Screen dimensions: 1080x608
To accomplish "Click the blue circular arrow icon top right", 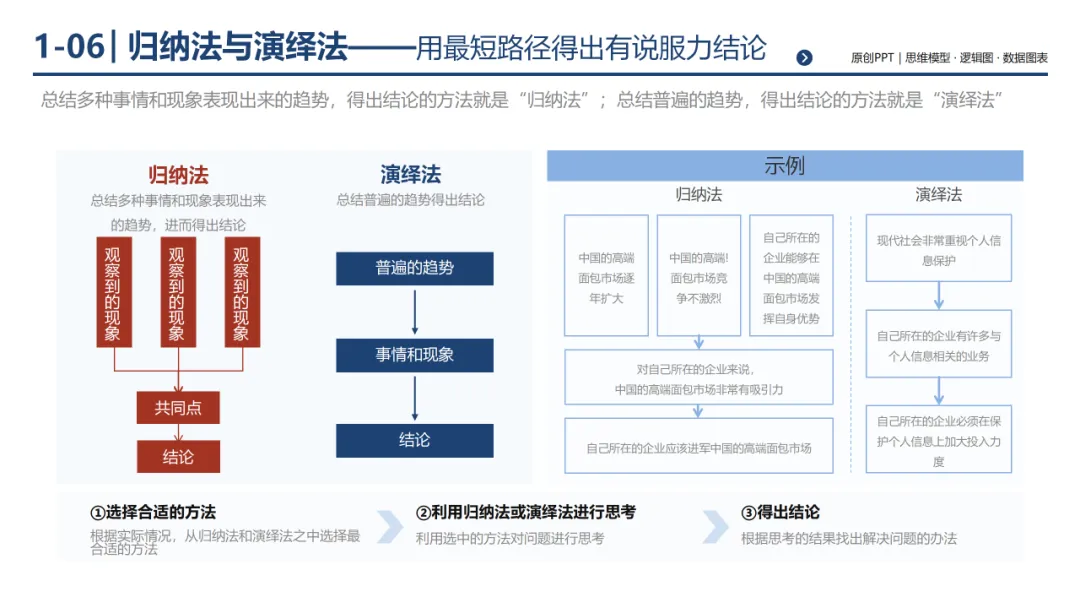I will click(804, 56).
